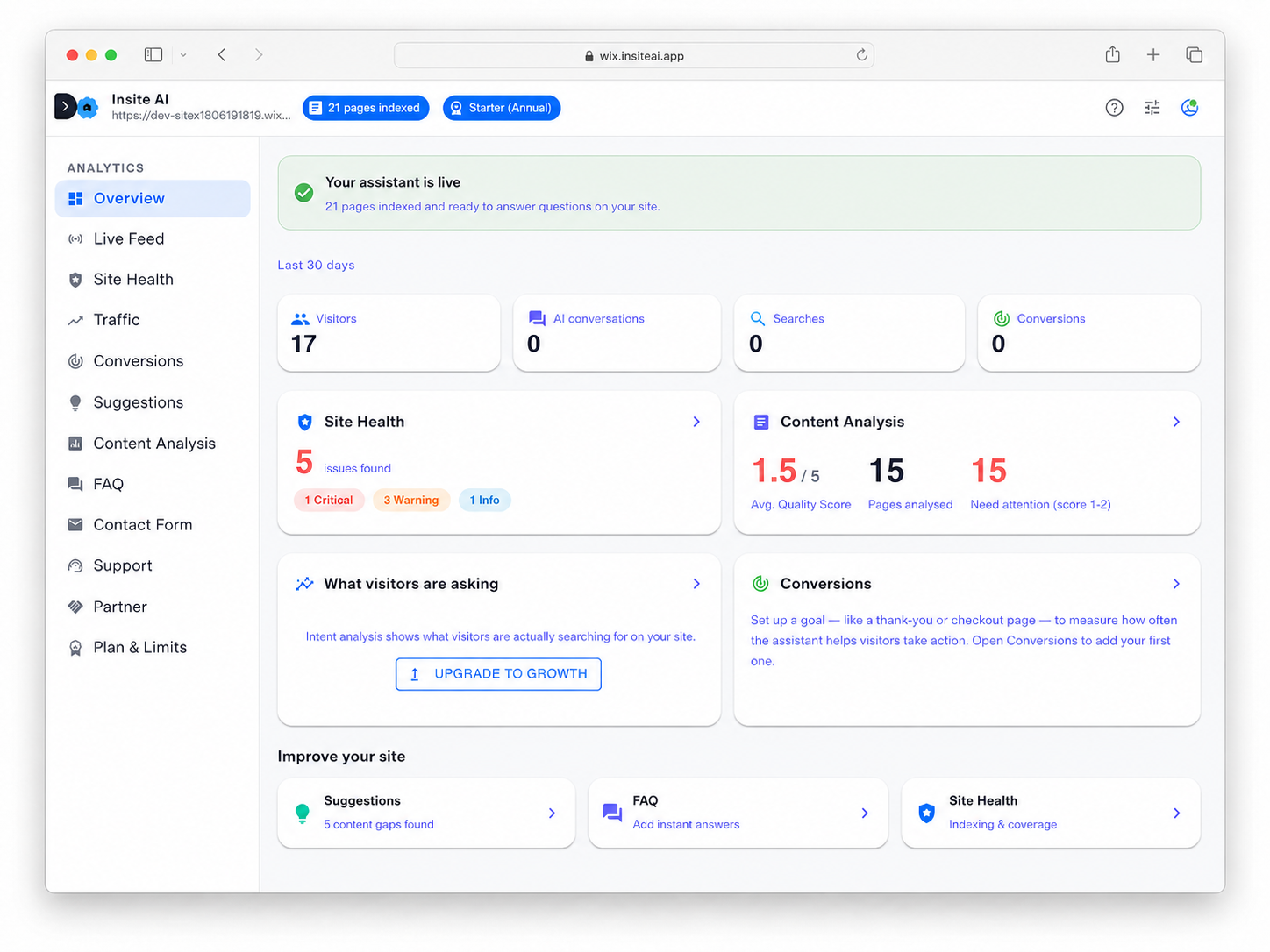This screenshot has height=952, width=1270.
Task: Click the Last 30 days label
Action: [316, 266]
